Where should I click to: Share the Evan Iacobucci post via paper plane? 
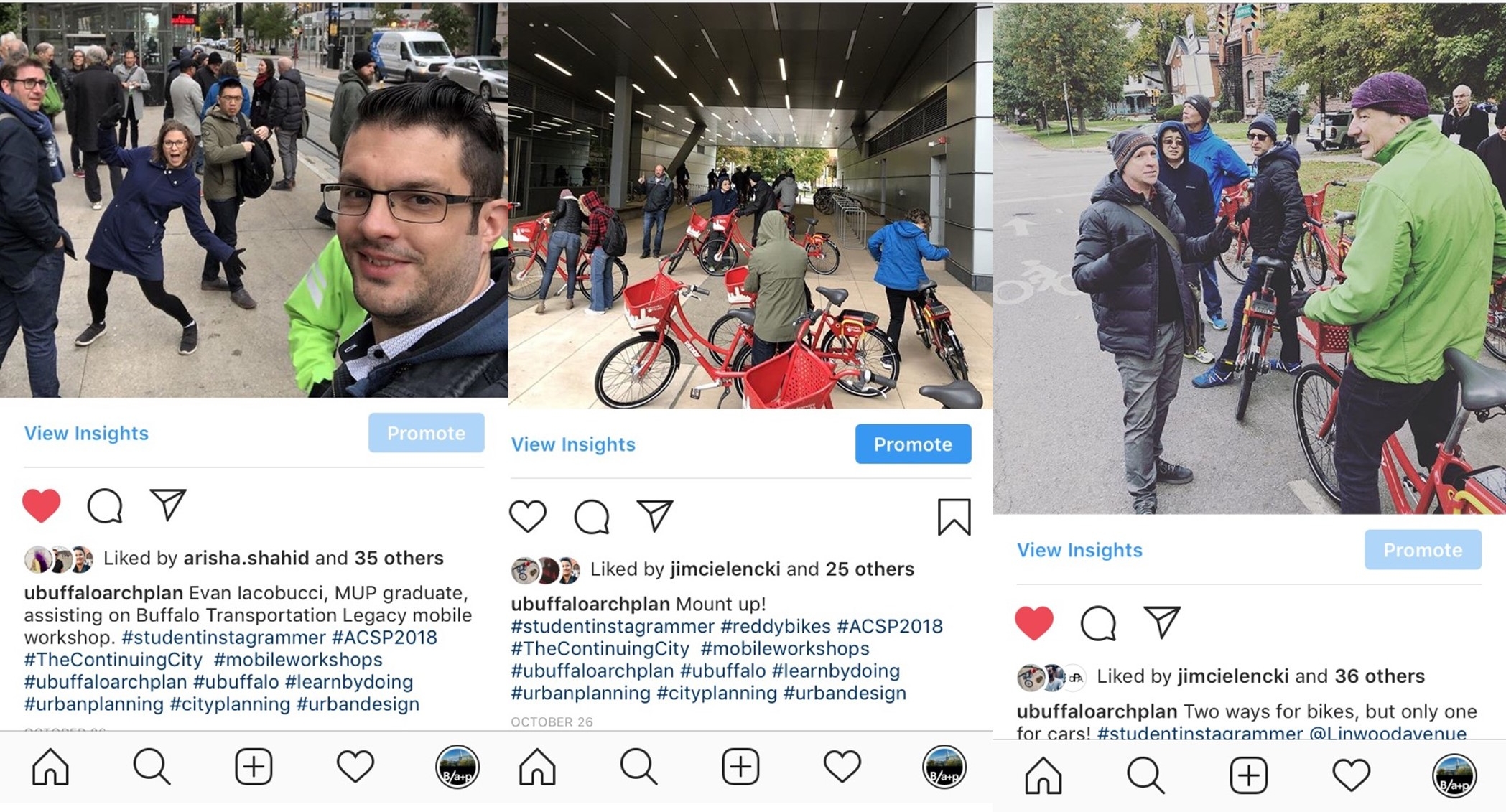[168, 505]
